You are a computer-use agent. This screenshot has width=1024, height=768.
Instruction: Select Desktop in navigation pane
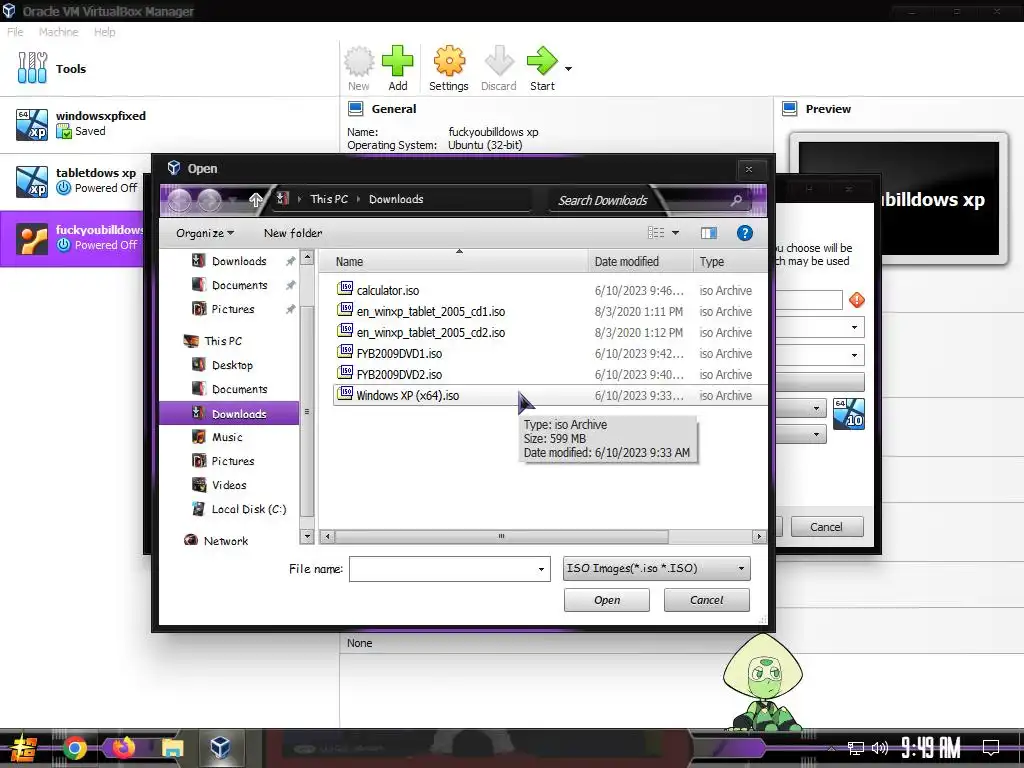tap(232, 365)
